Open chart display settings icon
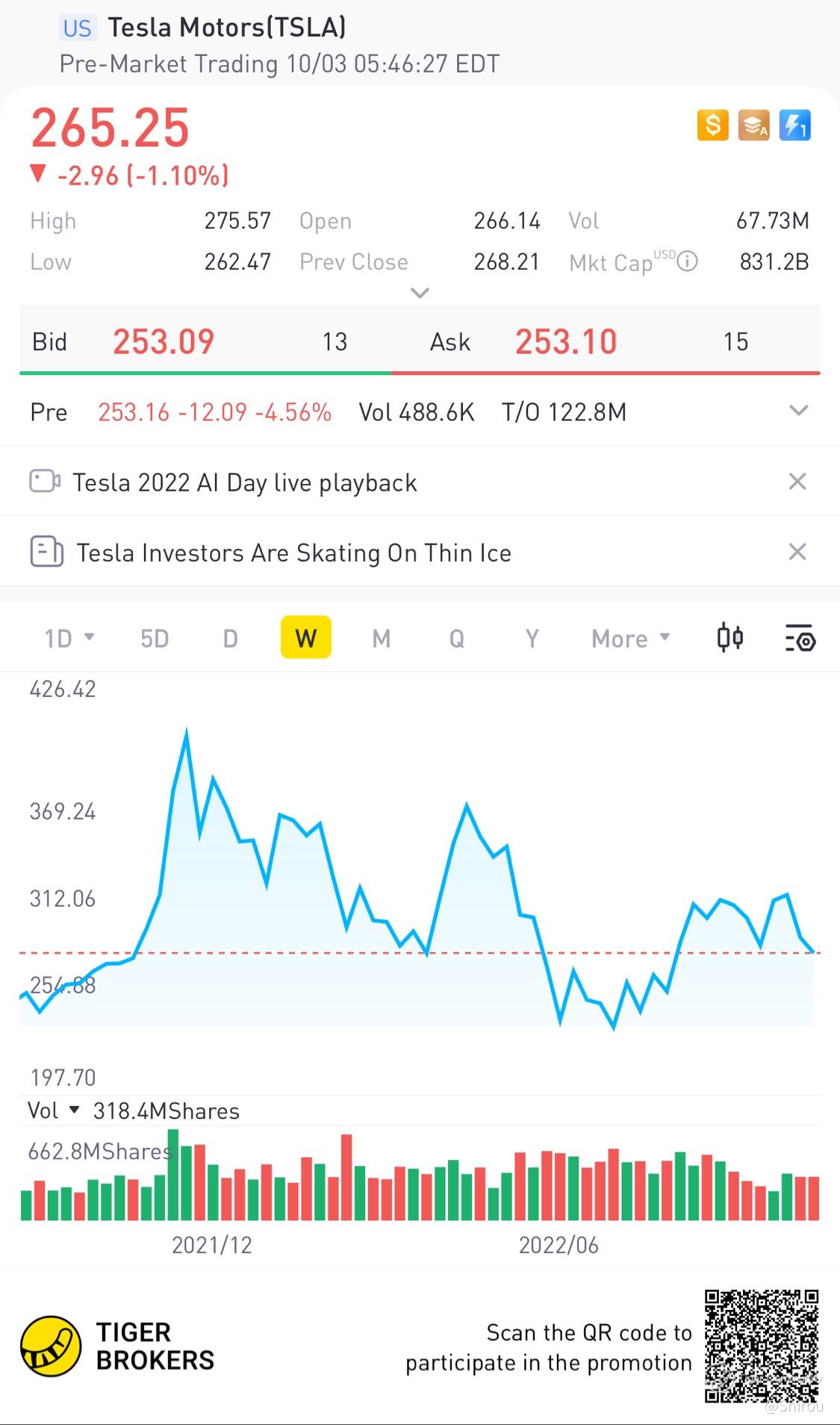 coord(800,639)
